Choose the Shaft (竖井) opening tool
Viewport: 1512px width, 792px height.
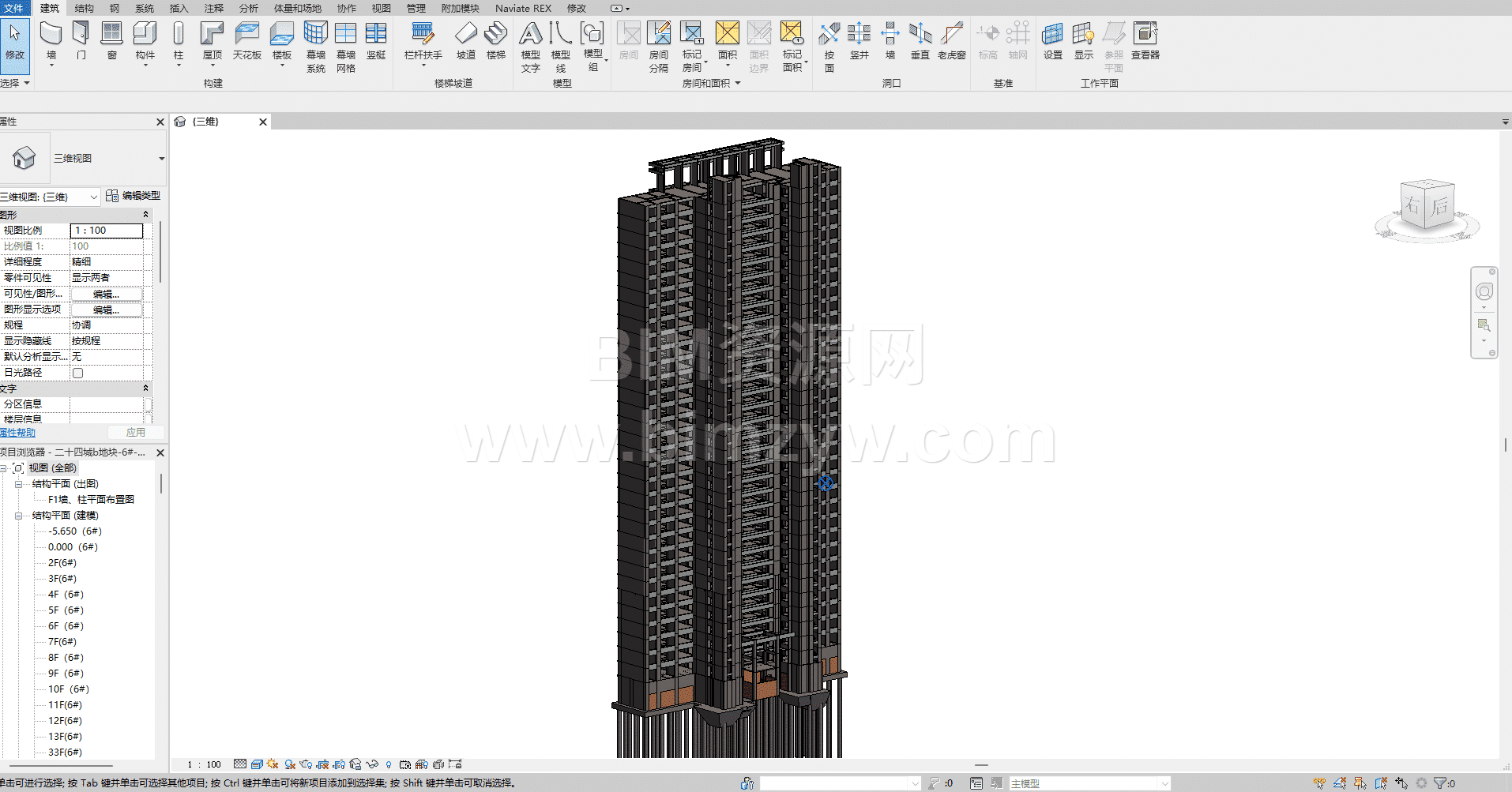(x=859, y=41)
